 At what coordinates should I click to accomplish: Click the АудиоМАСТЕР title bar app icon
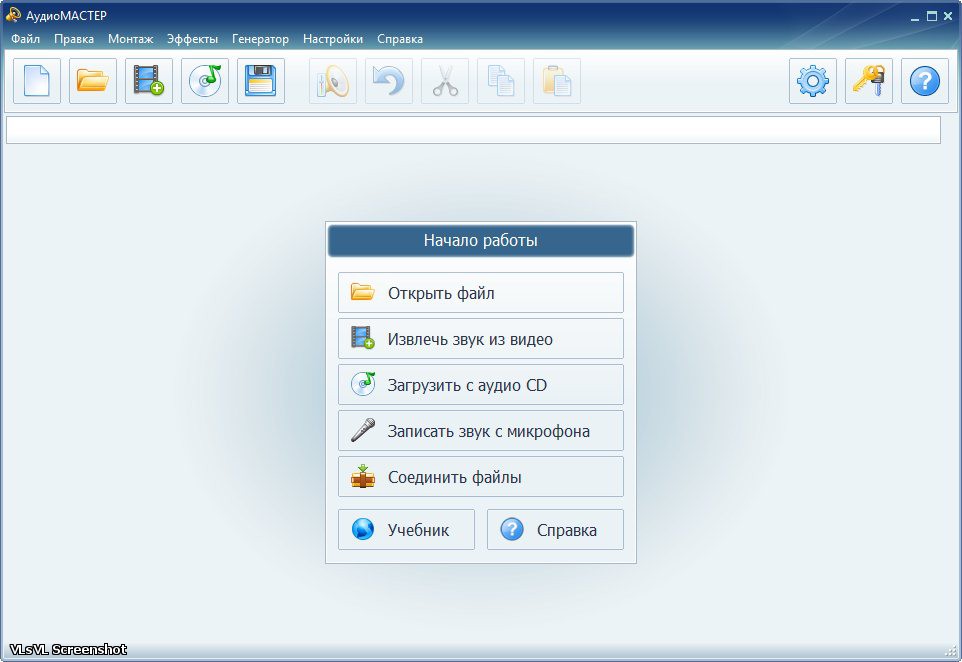[13, 15]
